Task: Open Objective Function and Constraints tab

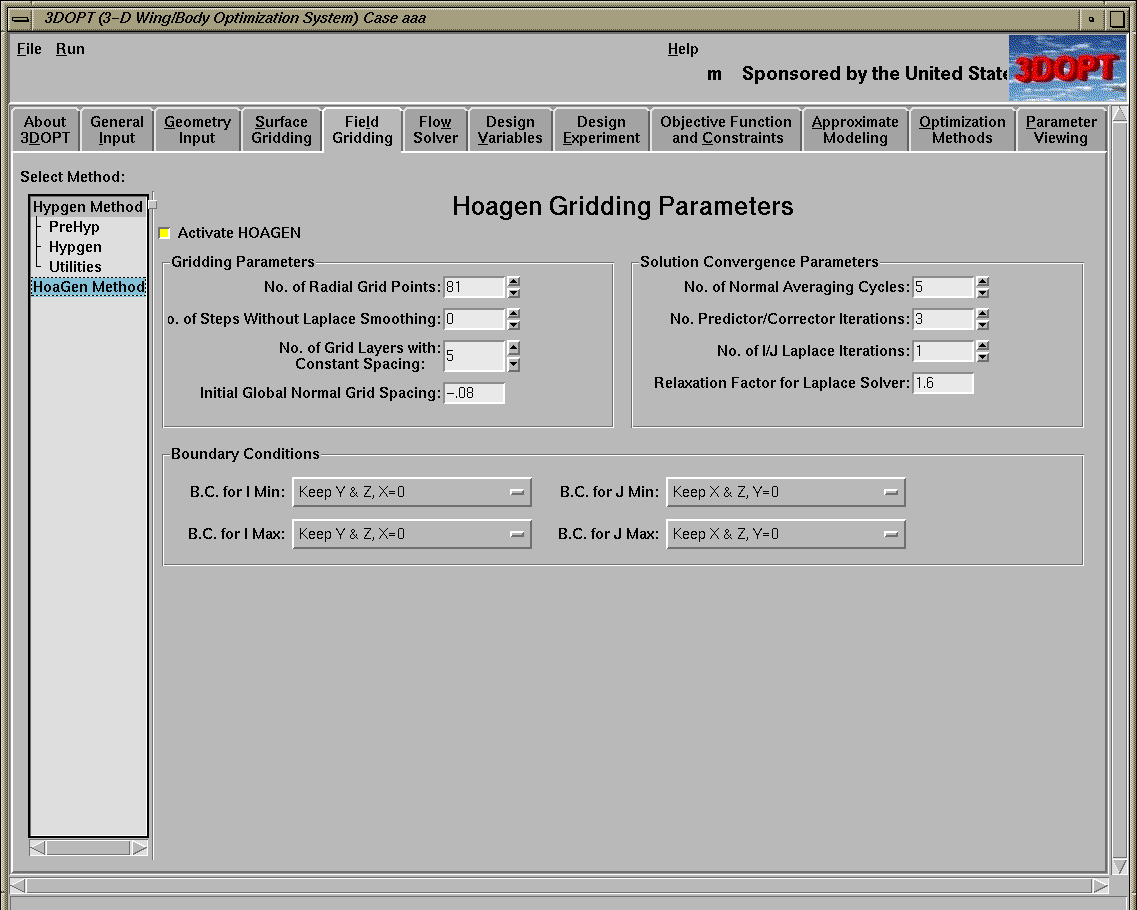Action: point(727,130)
